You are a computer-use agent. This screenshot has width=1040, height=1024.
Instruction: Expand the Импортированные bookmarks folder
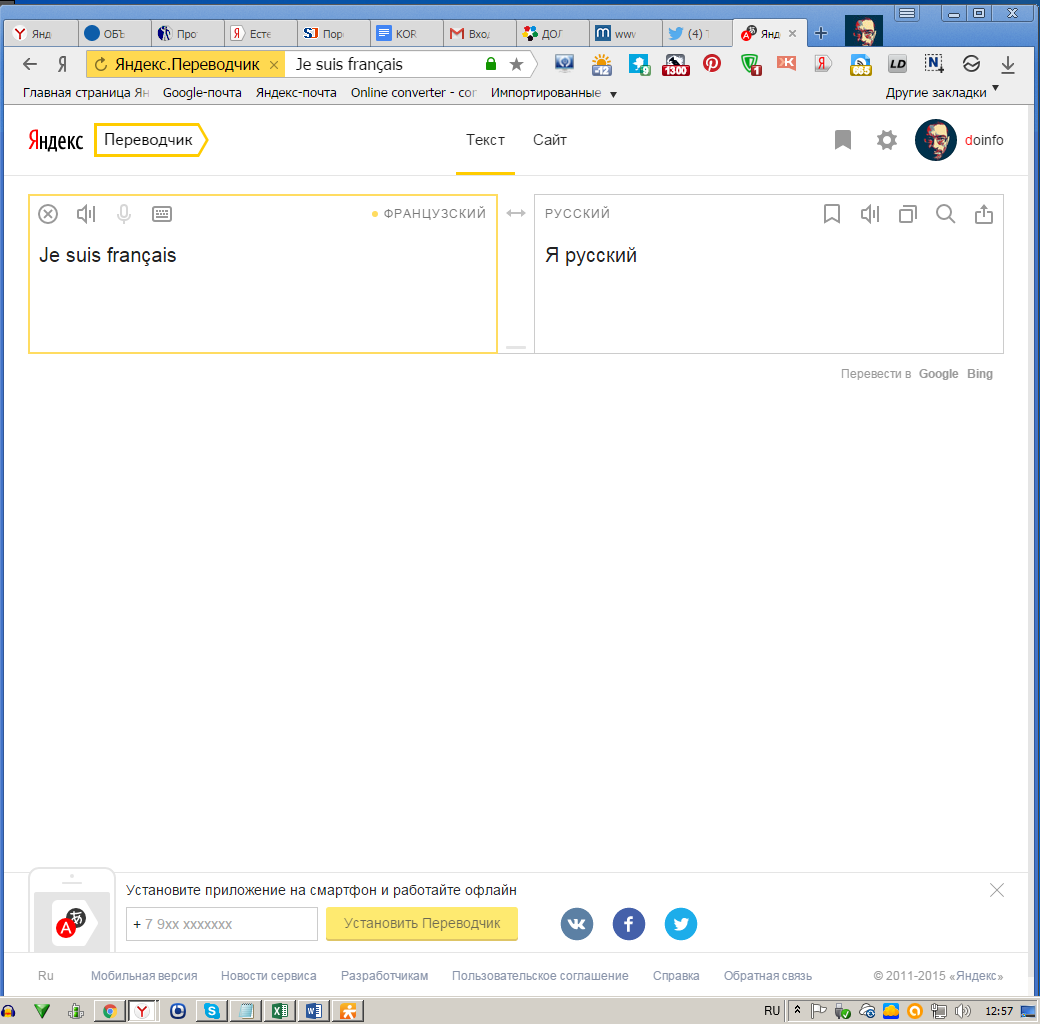(553, 93)
